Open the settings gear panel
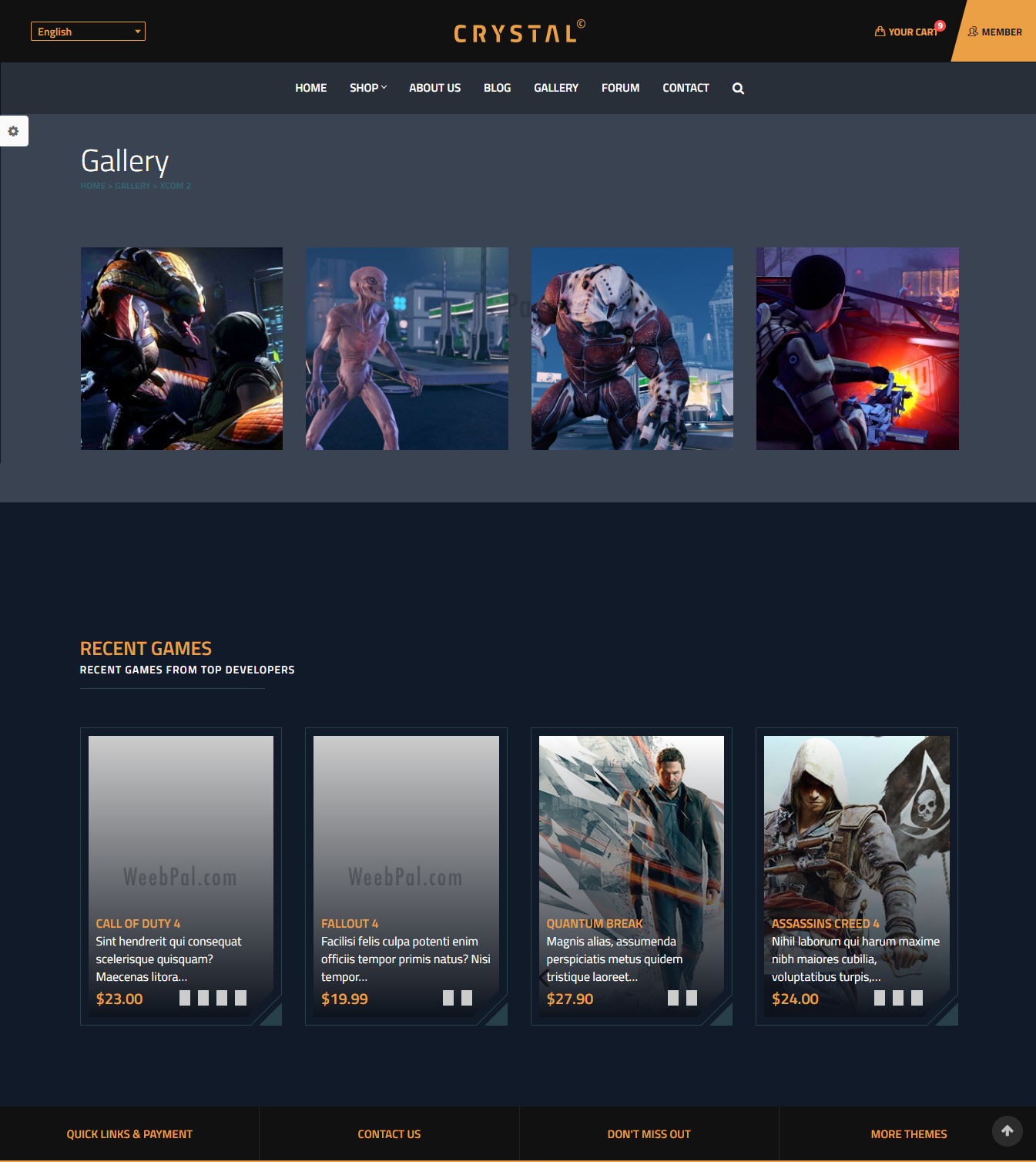This screenshot has height=1162, width=1036. point(13,131)
